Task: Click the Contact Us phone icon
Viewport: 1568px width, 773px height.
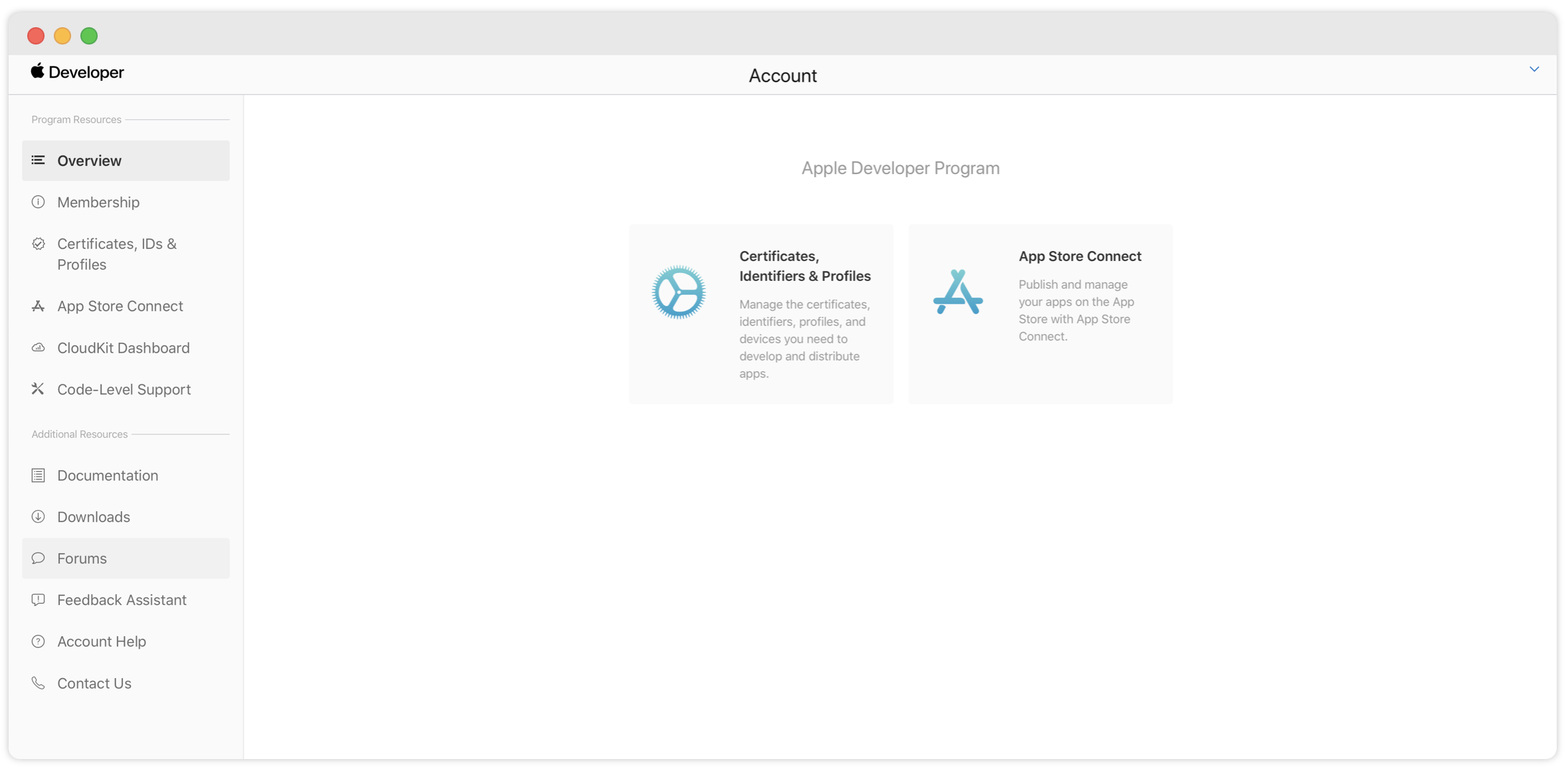Action: pyautogui.click(x=38, y=683)
